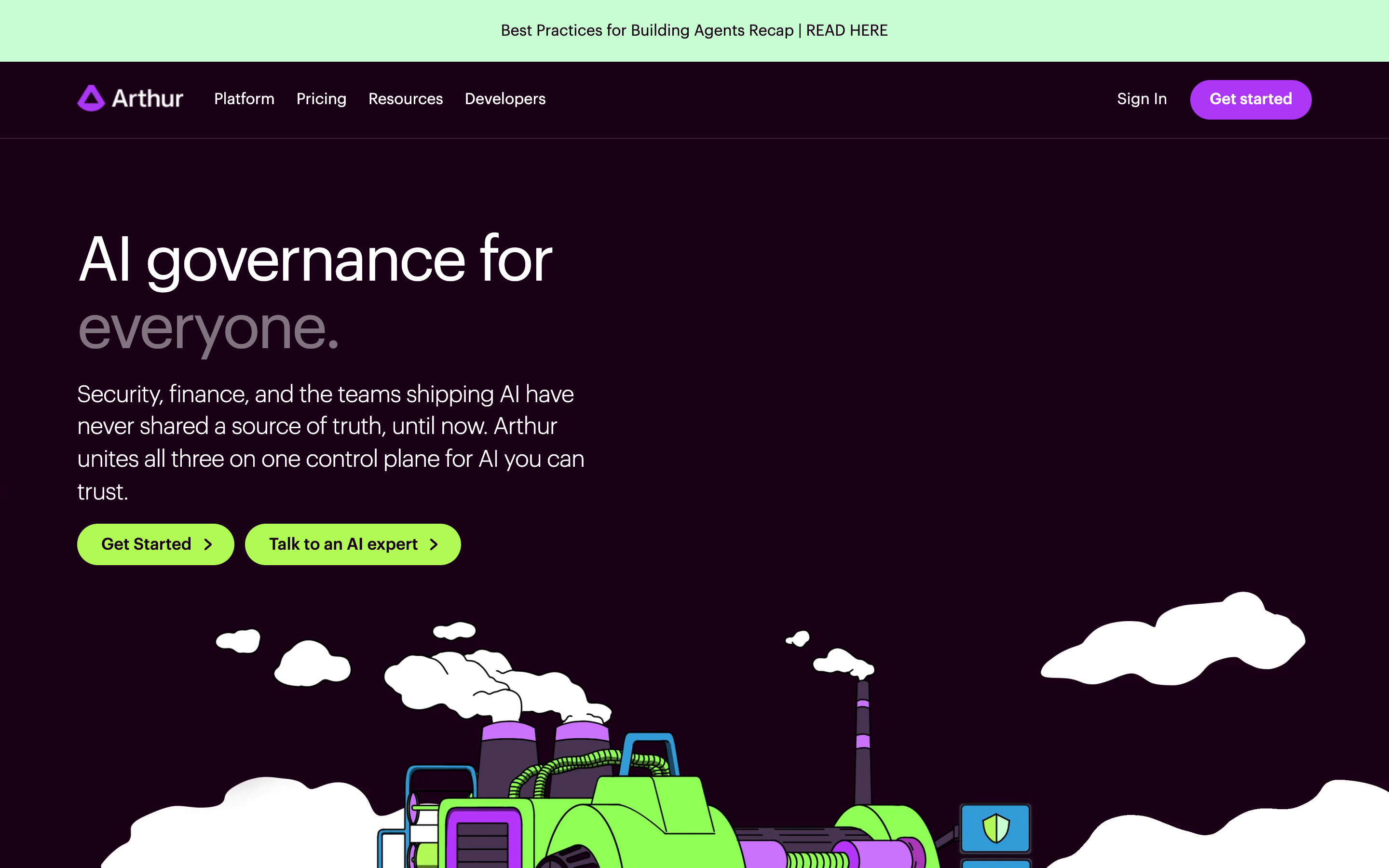Click the chevron arrow inside Get Started
This screenshot has width=1389, height=868.
click(208, 545)
